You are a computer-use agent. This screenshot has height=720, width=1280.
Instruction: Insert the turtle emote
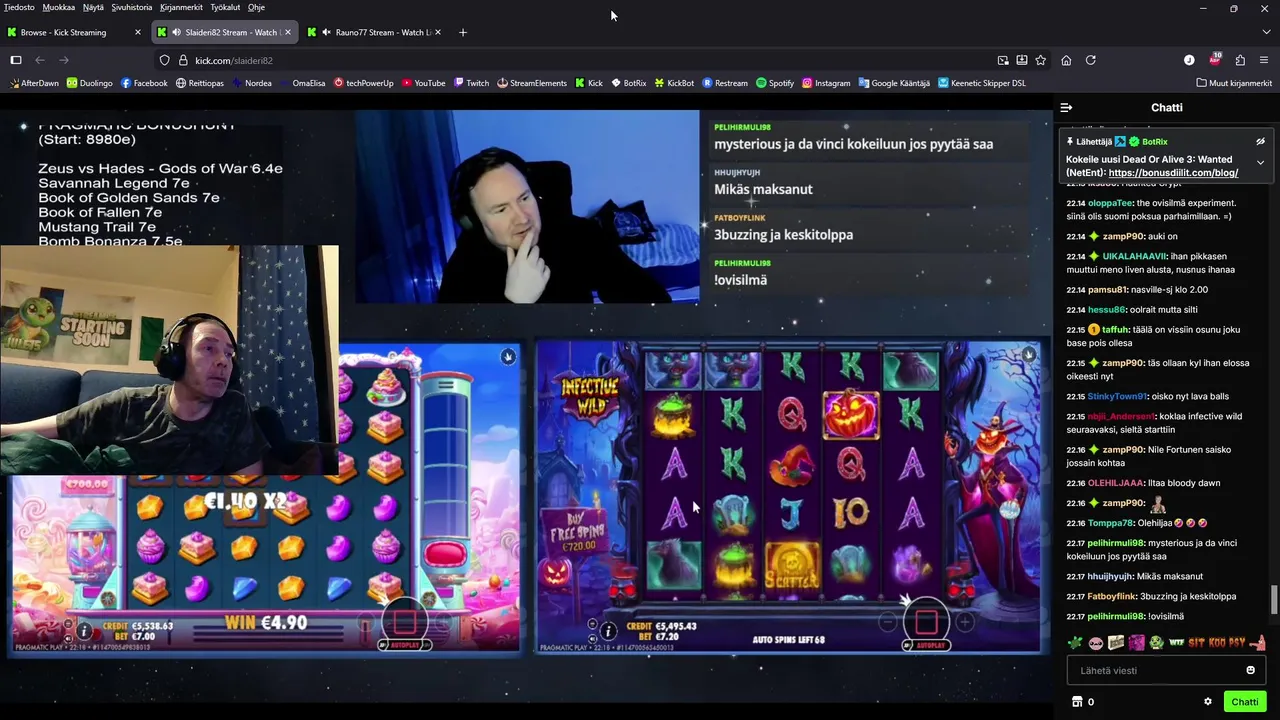point(1075,643)
